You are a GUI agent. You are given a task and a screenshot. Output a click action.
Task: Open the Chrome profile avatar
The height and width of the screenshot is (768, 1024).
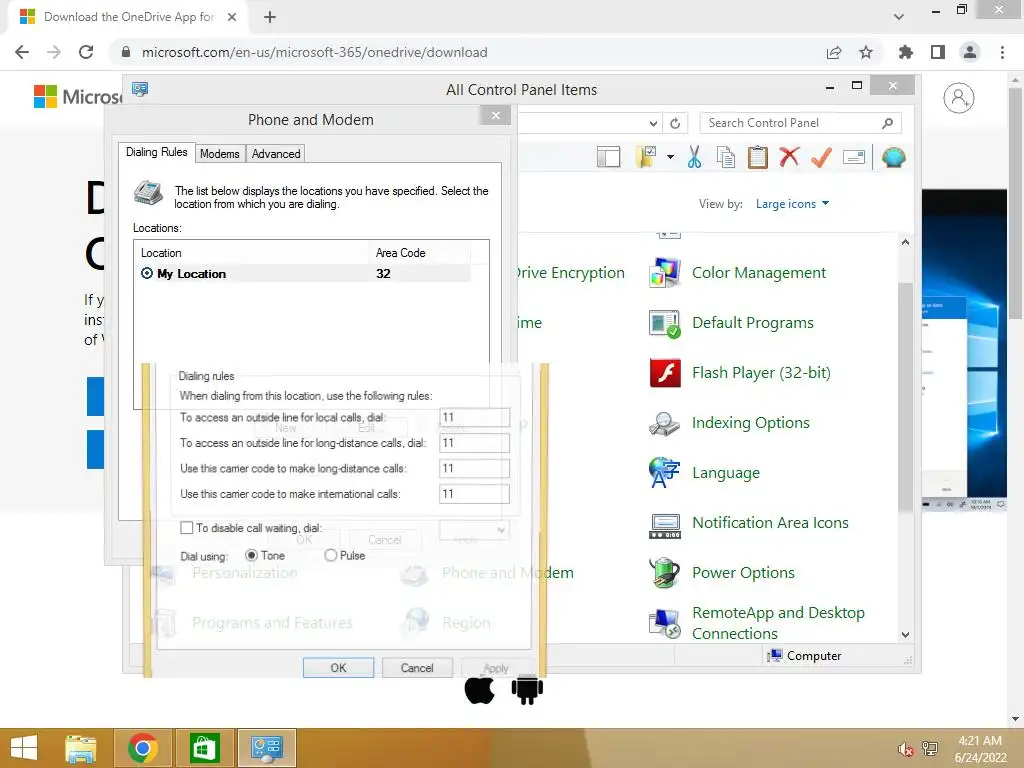tap(970, 52)
